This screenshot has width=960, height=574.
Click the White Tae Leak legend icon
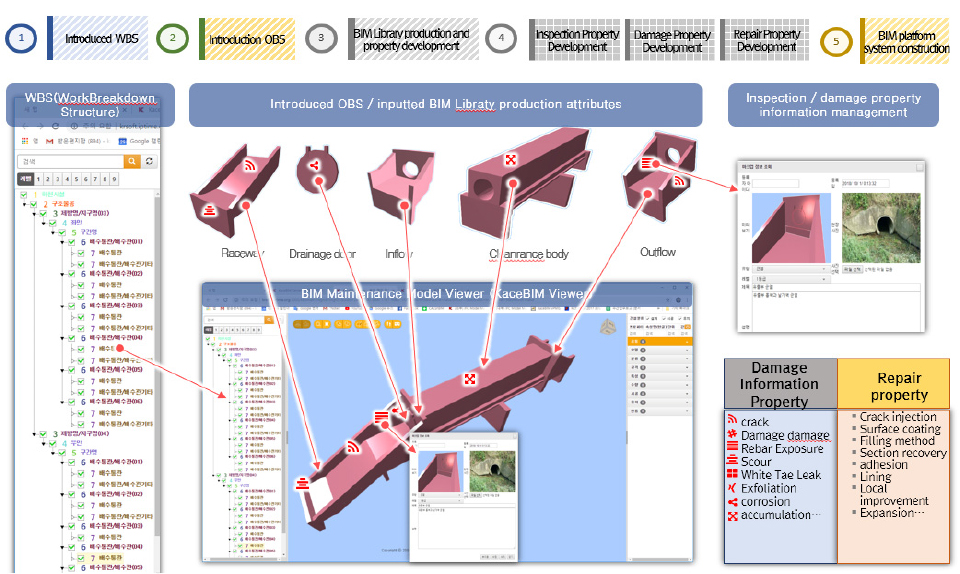pyautogui.click(x=732, y=474)
